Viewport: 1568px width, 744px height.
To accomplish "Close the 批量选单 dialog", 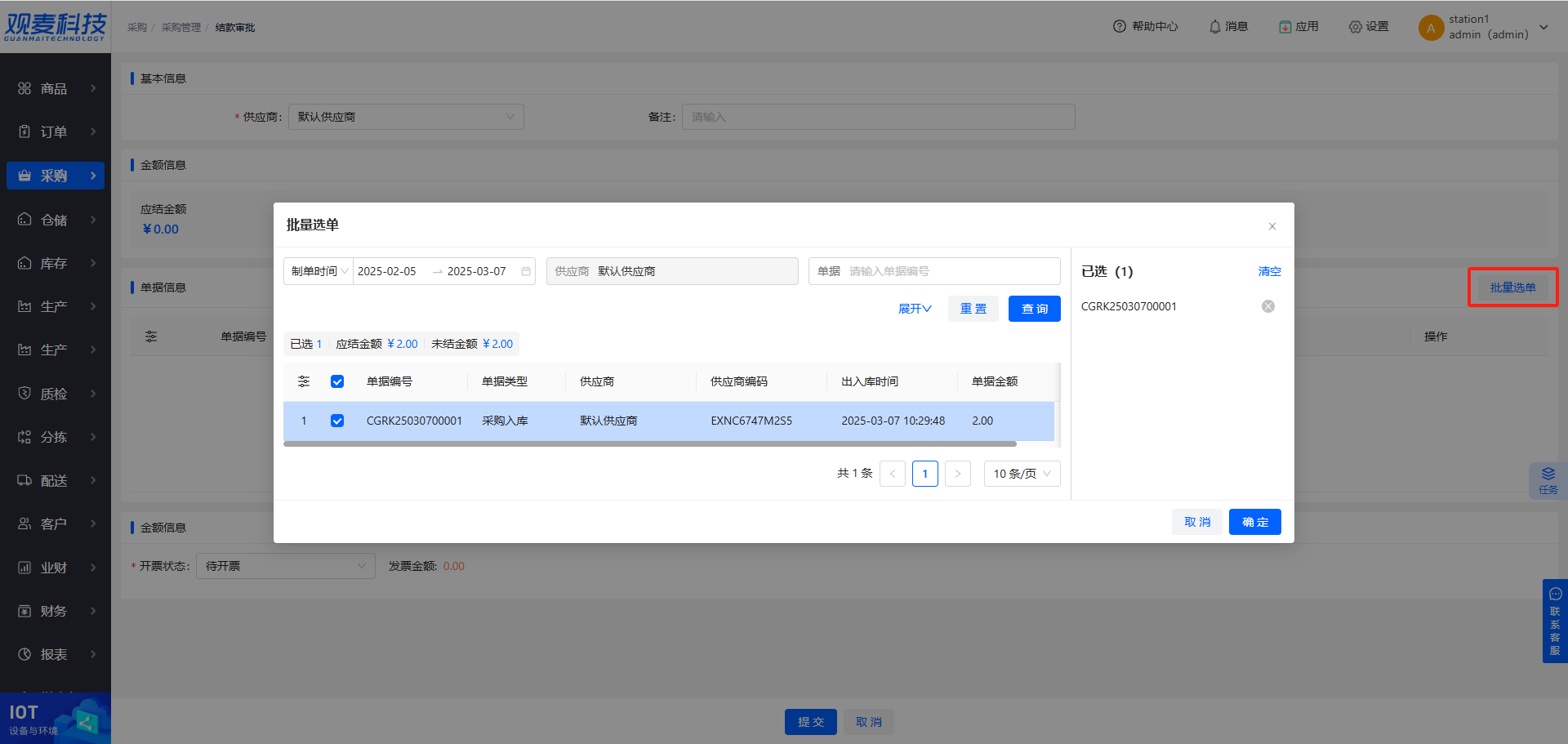I will tap(1272, 226).
